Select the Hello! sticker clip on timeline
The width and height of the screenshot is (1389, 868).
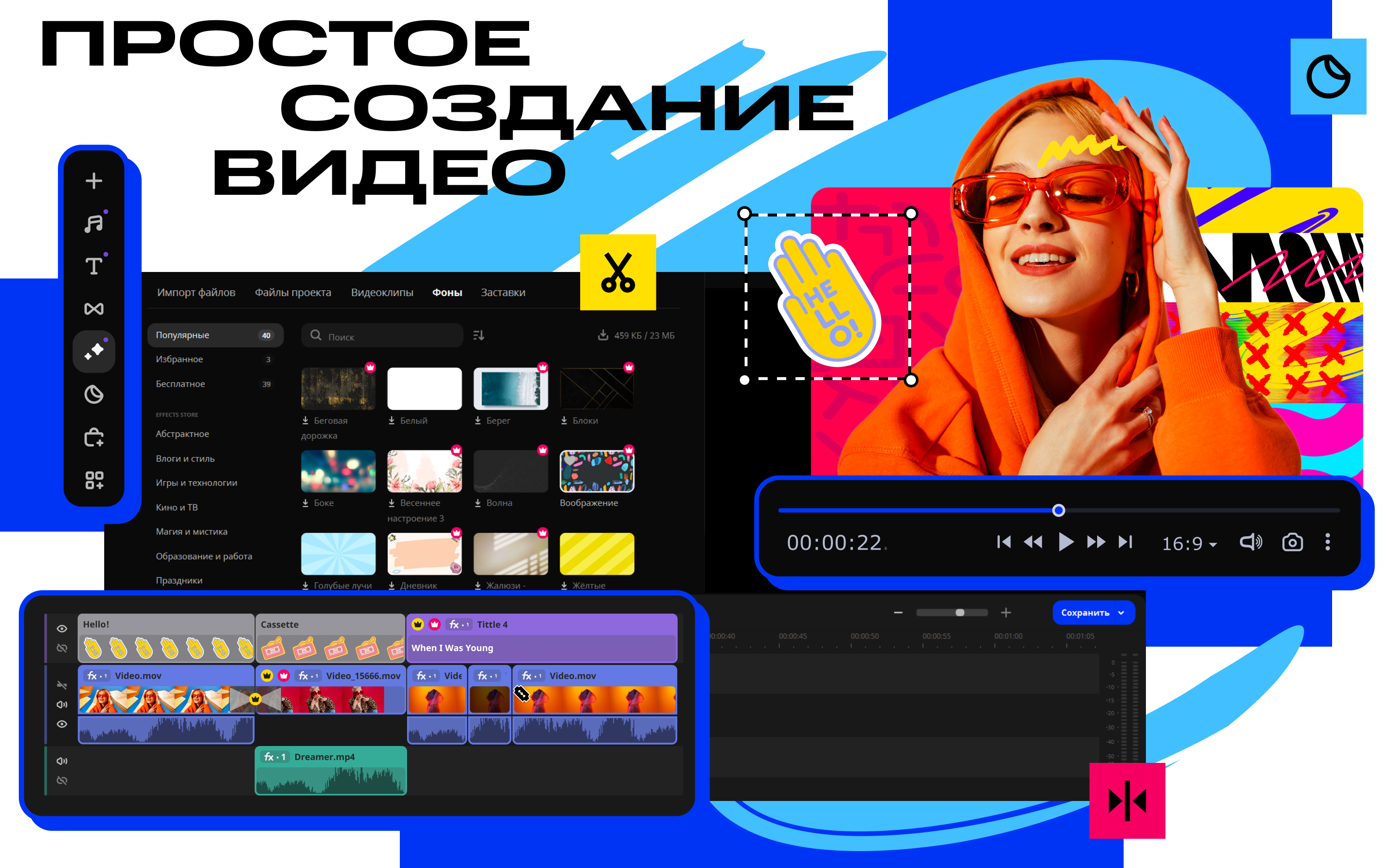(166, 638)
